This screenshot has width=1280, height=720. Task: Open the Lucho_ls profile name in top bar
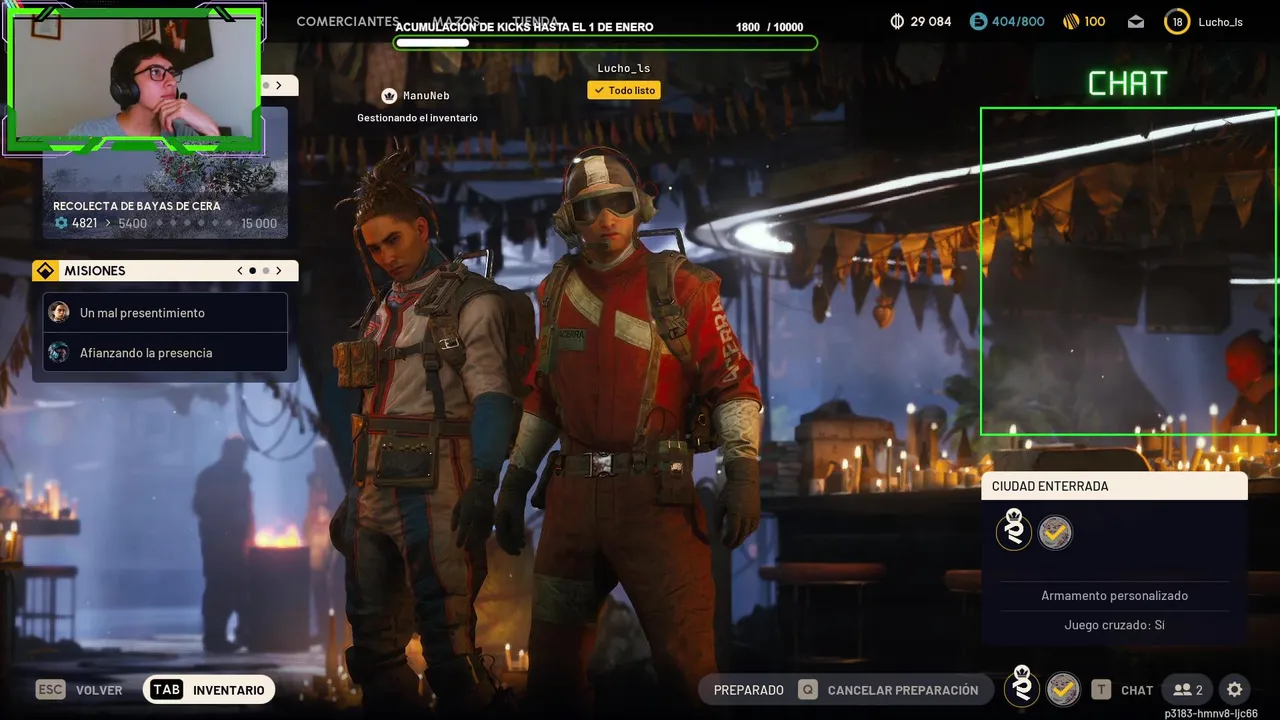click(1220, 22)
